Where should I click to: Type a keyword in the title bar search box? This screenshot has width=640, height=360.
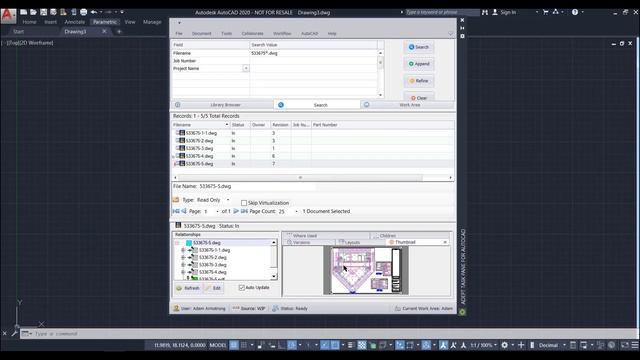point(441,12)
